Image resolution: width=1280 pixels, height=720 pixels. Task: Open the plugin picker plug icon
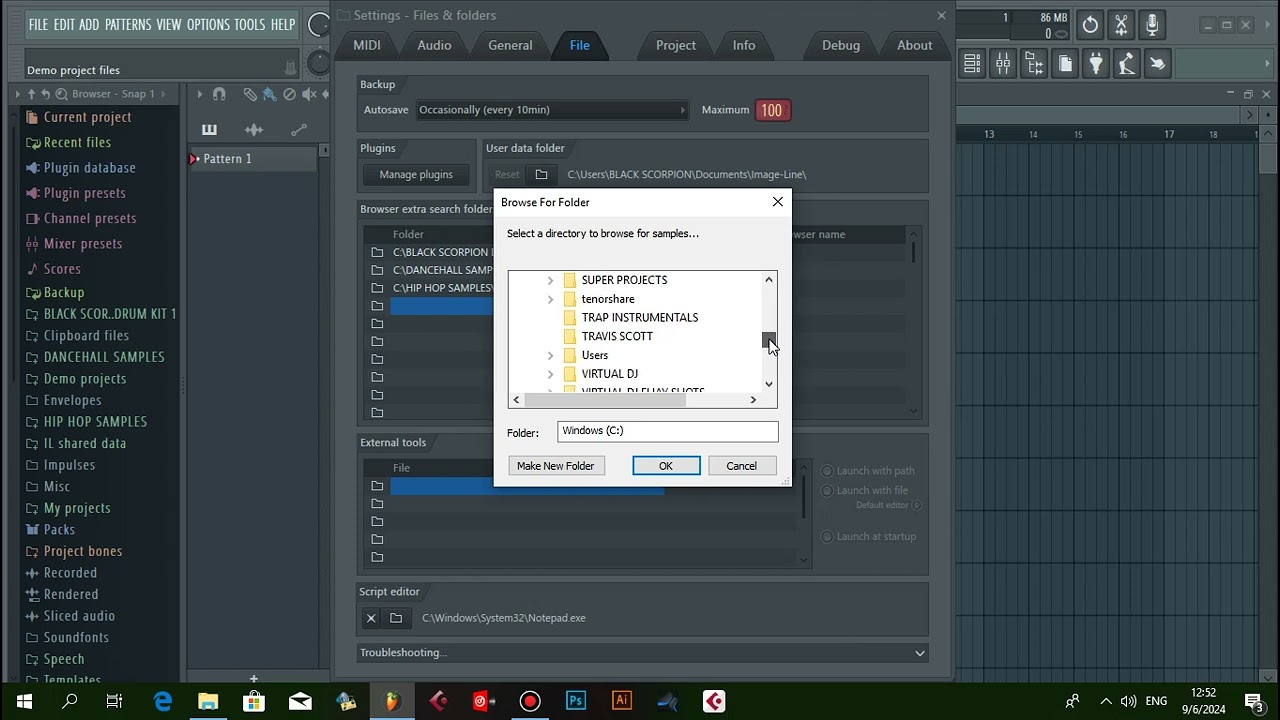pos(1096,64)
